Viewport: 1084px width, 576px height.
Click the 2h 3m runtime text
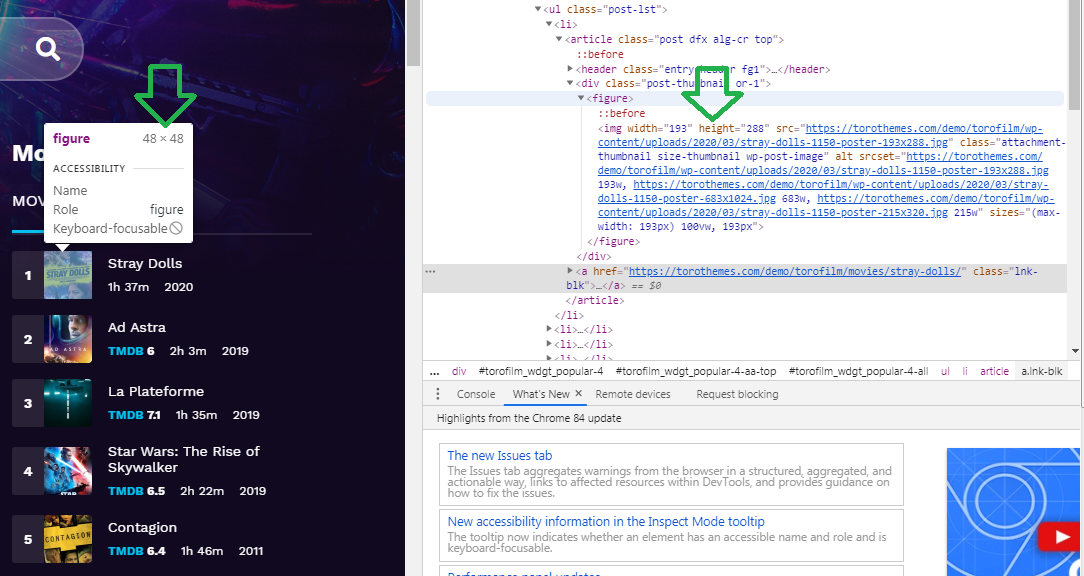pos(188,351)
